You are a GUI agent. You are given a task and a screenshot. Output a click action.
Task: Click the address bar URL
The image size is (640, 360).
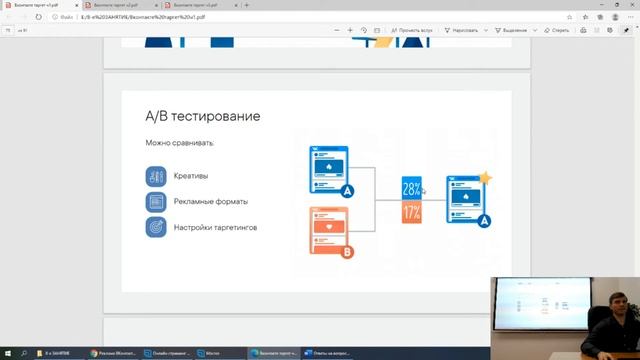(143, 17)
